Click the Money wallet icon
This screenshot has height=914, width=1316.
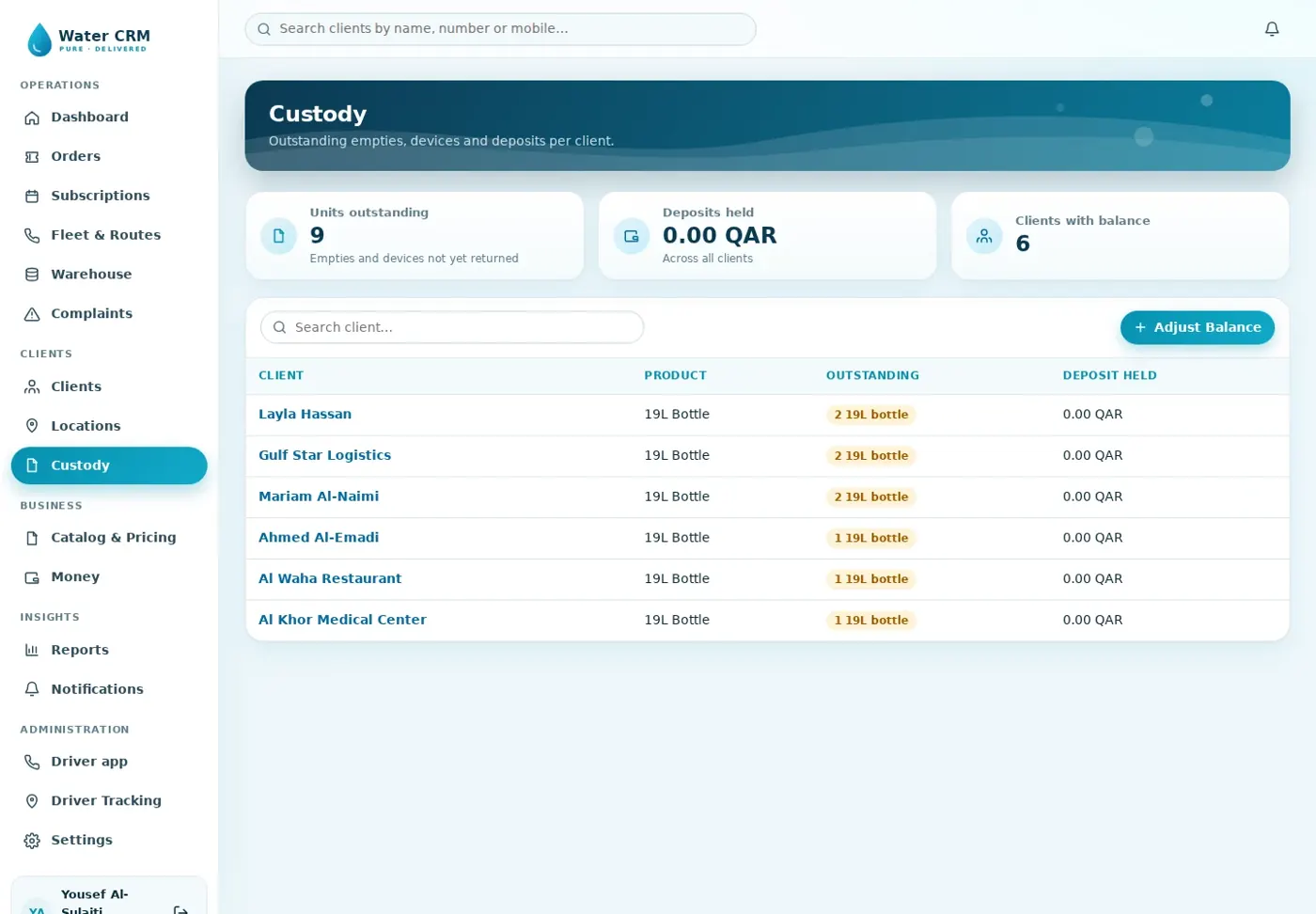click(x=32, y=577)
